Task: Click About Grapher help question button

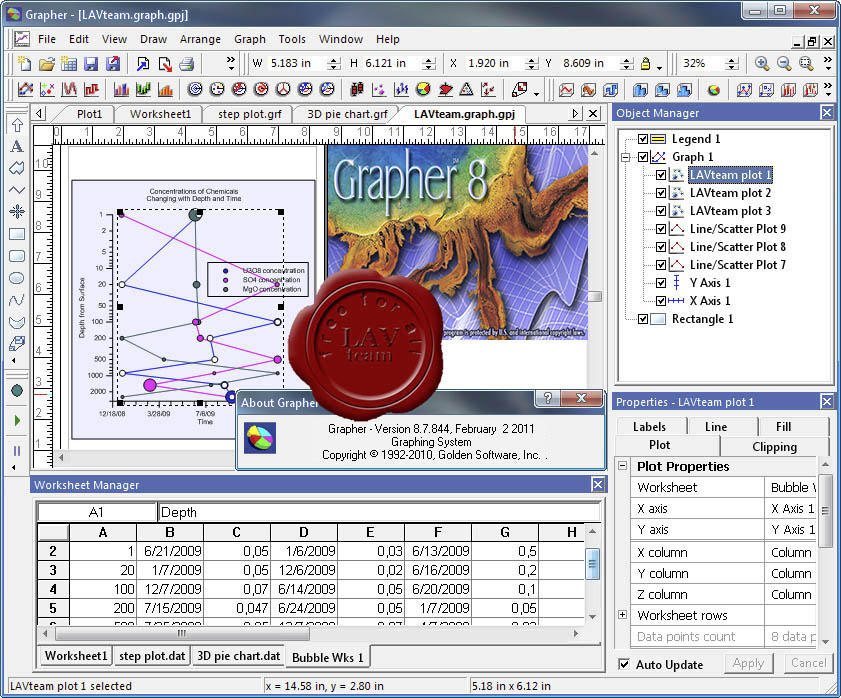Action: tap(548, 398)
